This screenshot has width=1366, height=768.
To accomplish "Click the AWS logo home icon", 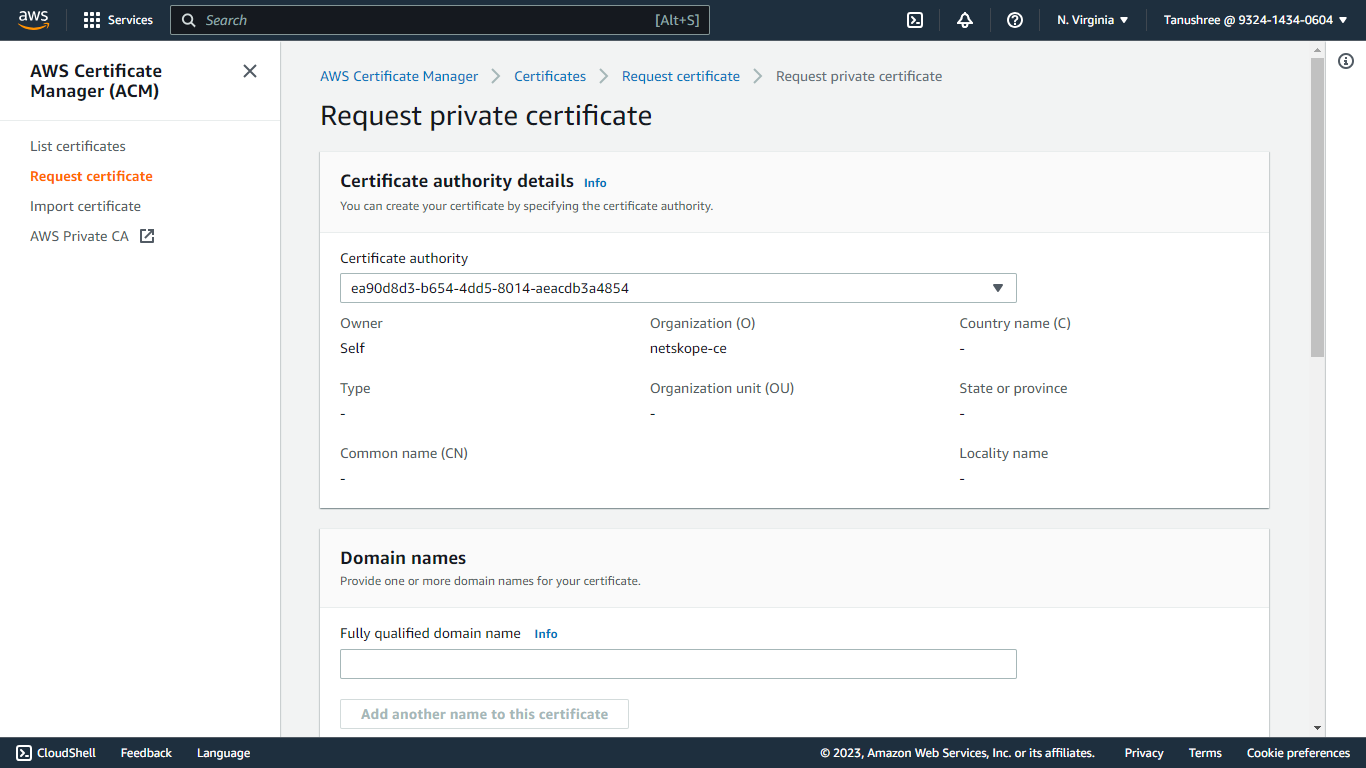I will pyautogui.click(x=33, y=20).
